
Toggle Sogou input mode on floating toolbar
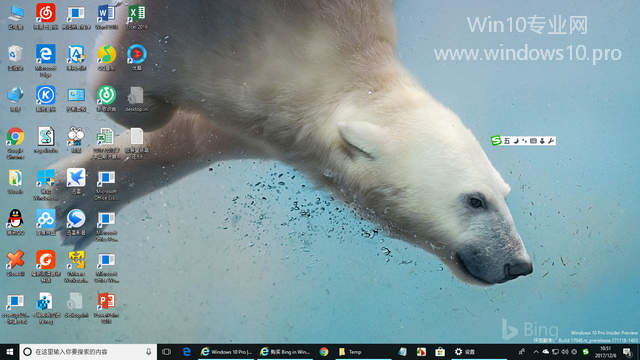tap(507, 141)
